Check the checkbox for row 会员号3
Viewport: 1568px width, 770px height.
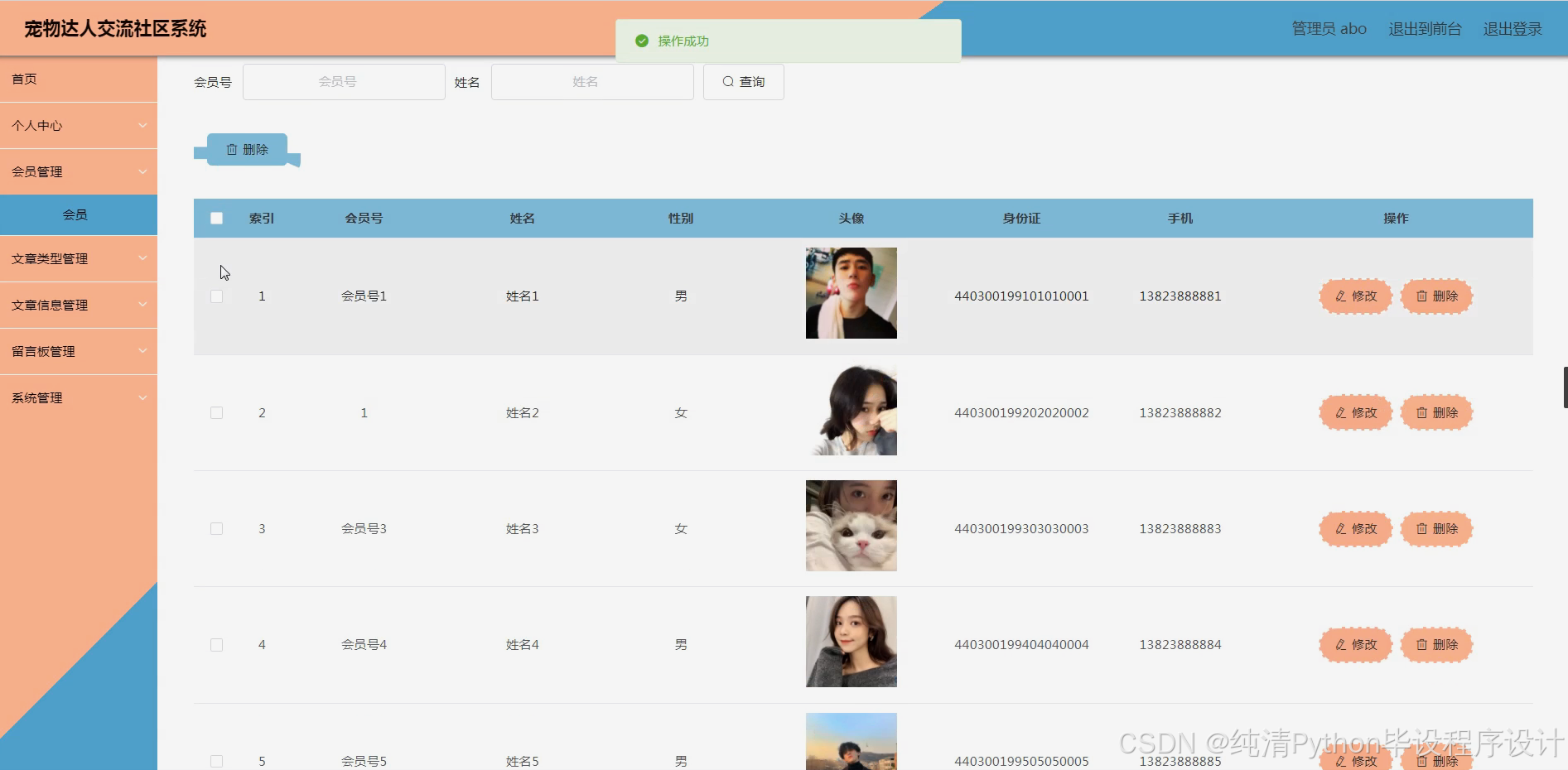tap(216, 529)
